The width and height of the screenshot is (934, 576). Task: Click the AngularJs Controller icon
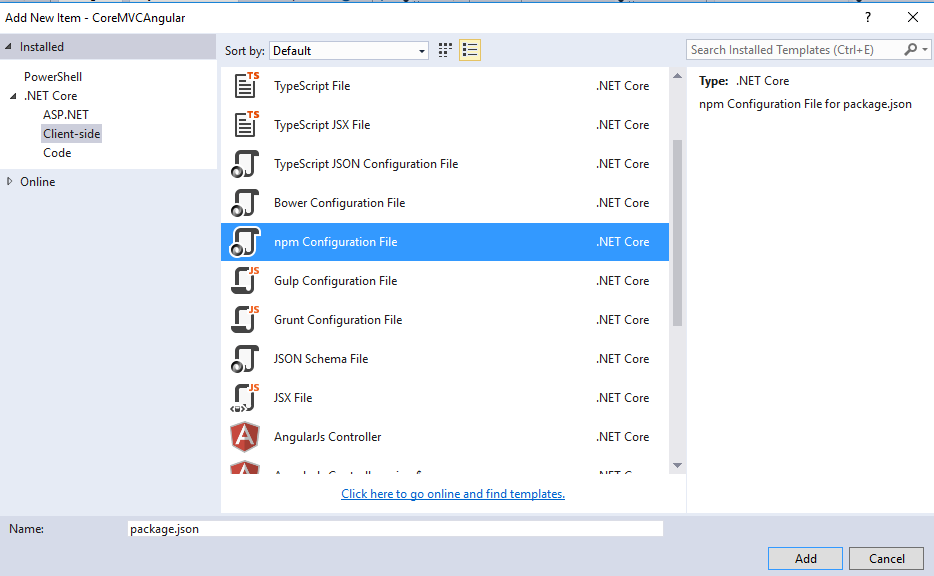tap(245, 437)
